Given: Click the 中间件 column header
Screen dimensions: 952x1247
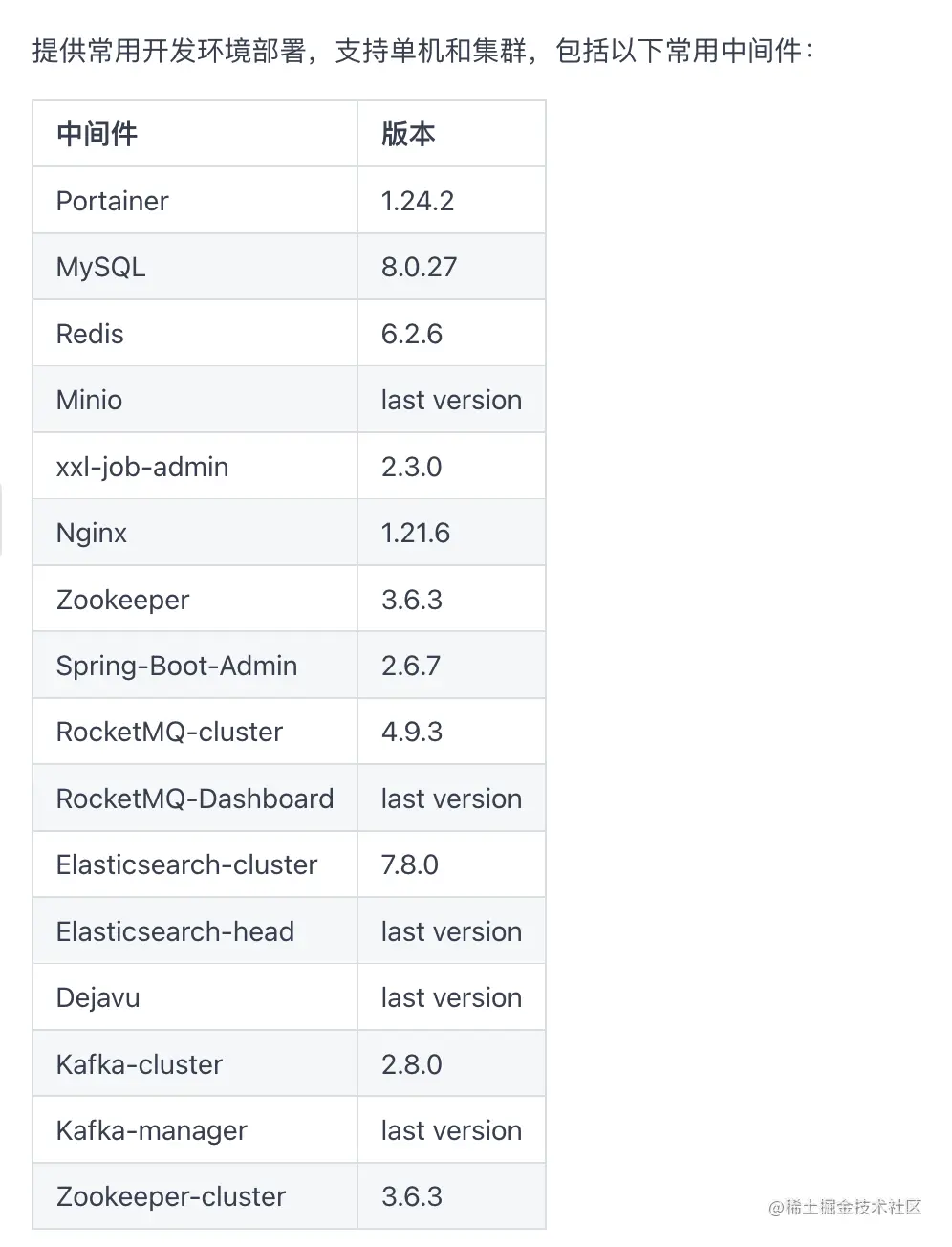Looking at the screenshot, I should click(97, 134).
